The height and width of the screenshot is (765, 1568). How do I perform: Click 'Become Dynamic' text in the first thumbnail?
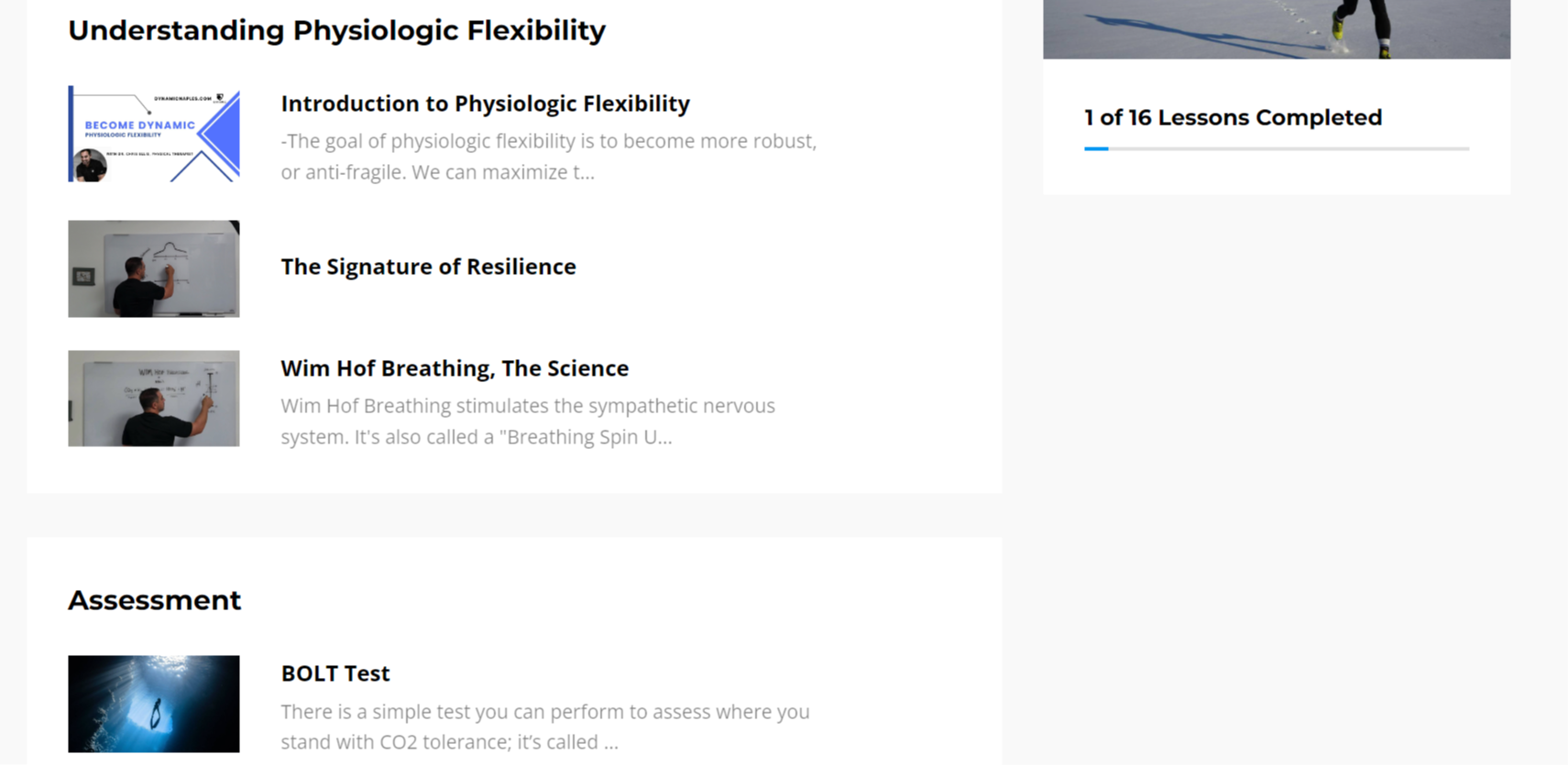point(139,126)
